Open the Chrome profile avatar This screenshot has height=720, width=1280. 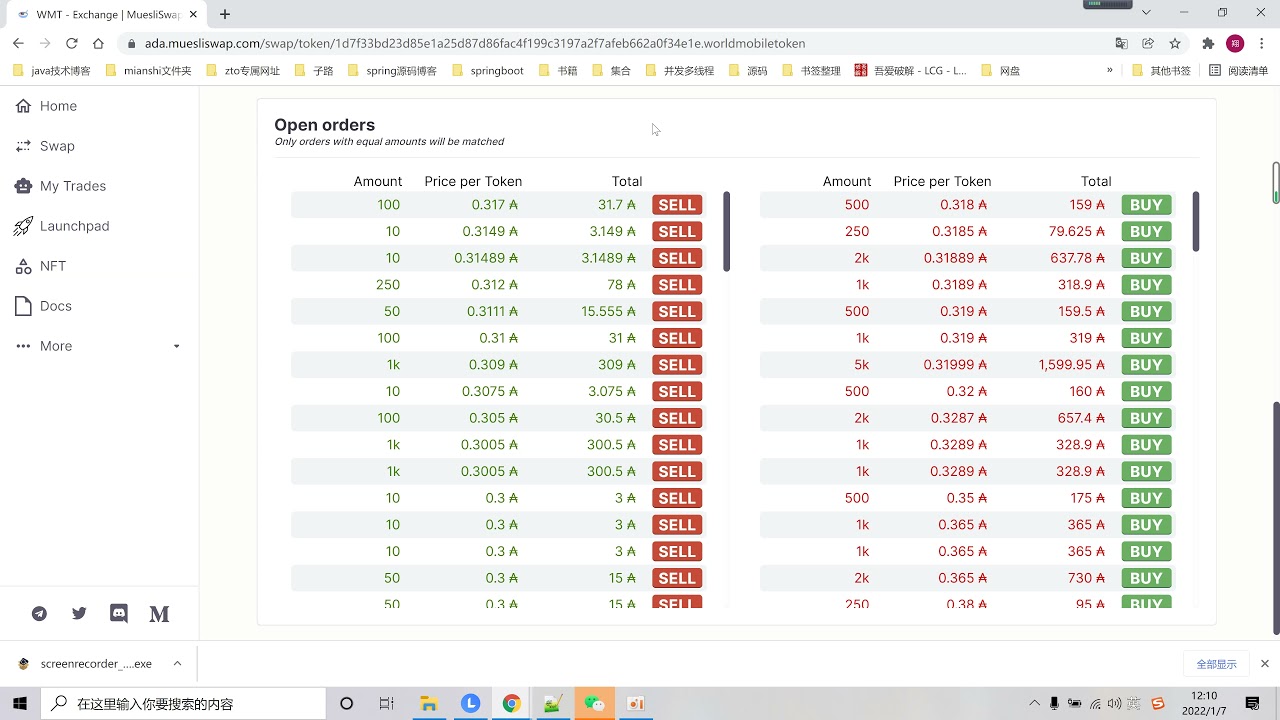pyautogui.click(x=1235, y=43)
